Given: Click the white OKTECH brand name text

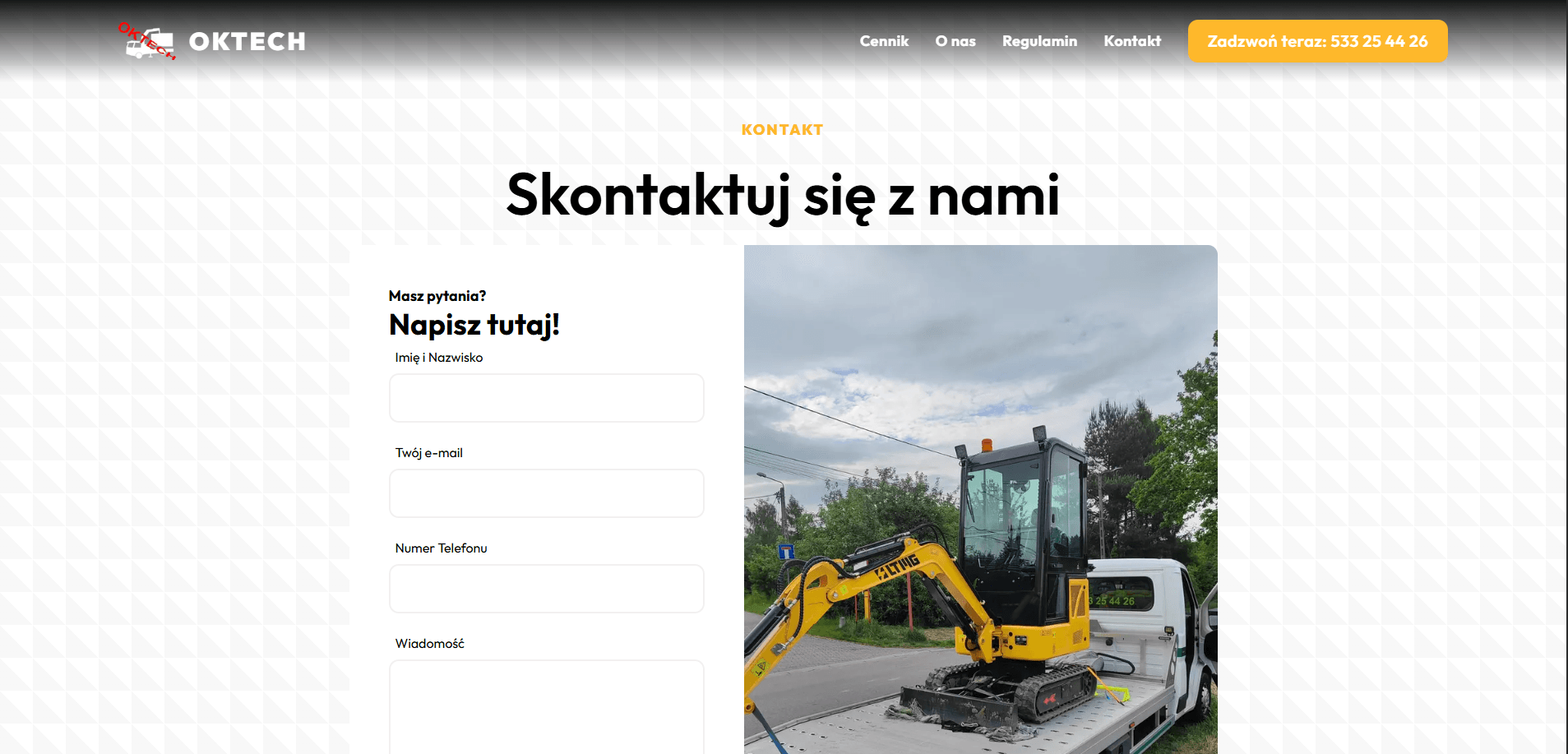Looking at the screenshot, I should [x=247, y=42].
